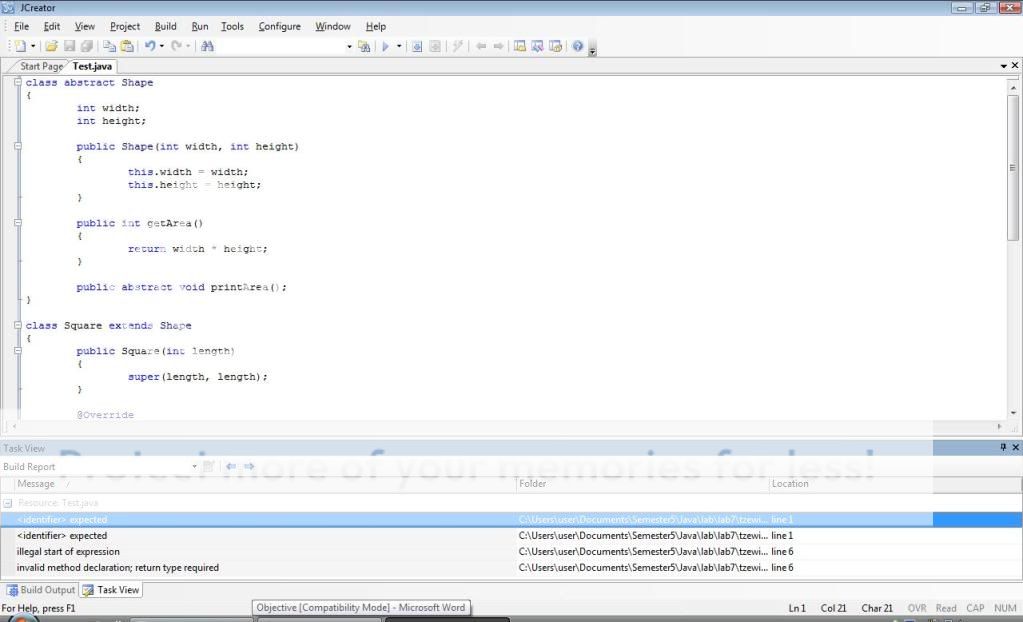Collapse the Square class code fold
Image resolution: width=1023 pixels, height=622 pixels.
(18, 325)
